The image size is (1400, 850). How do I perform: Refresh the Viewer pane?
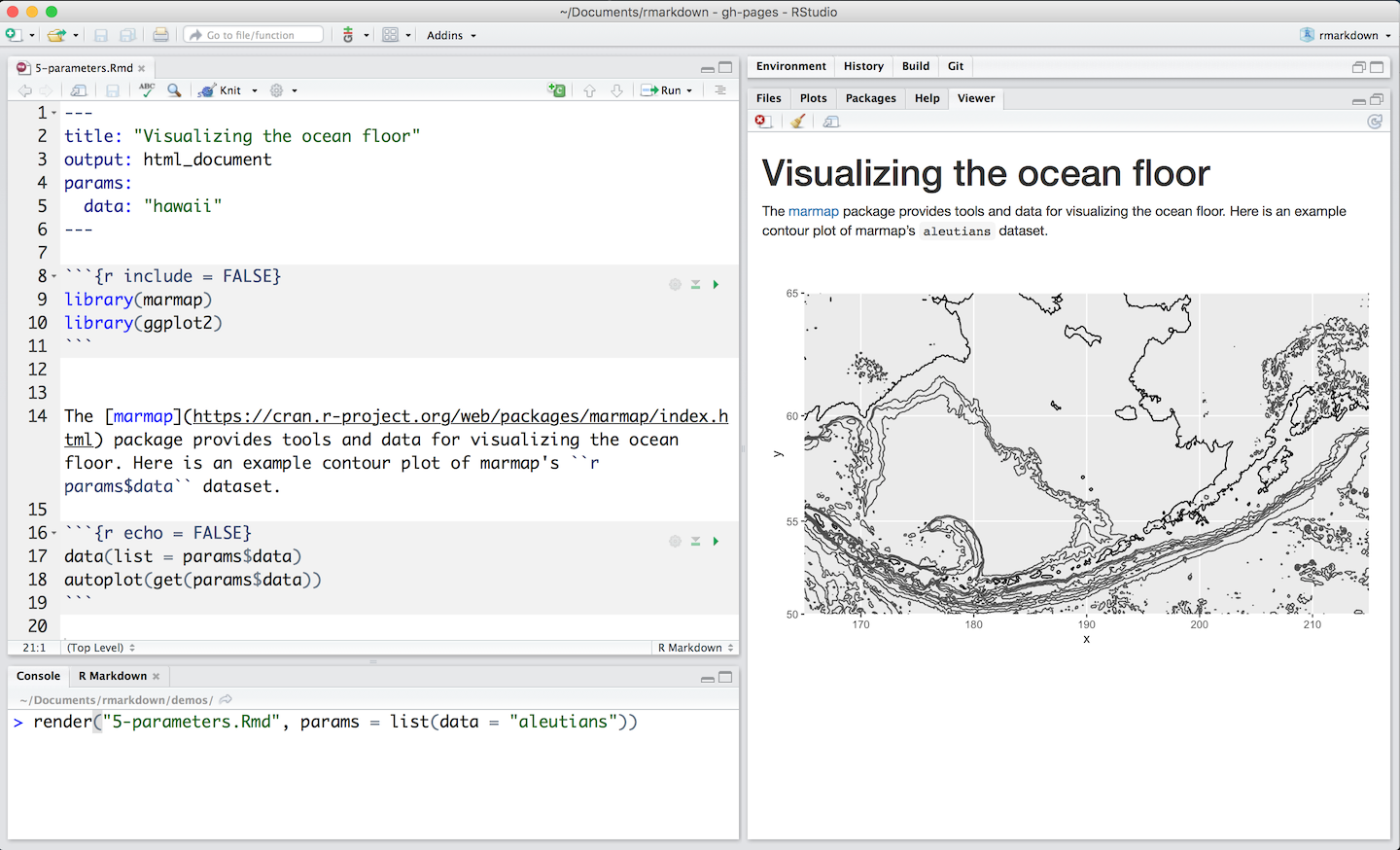click(x=1375, y=122)
